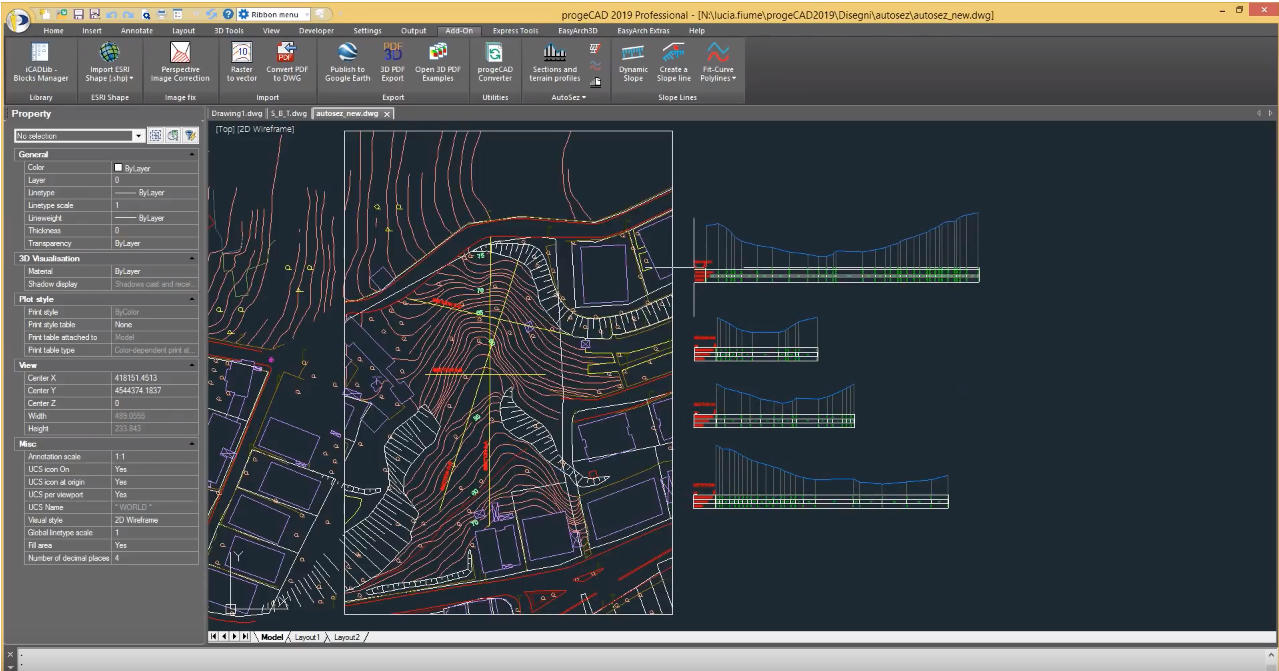Collapse the View property section
Viewport: 1279px width, 671px height.
coord(192,366)
